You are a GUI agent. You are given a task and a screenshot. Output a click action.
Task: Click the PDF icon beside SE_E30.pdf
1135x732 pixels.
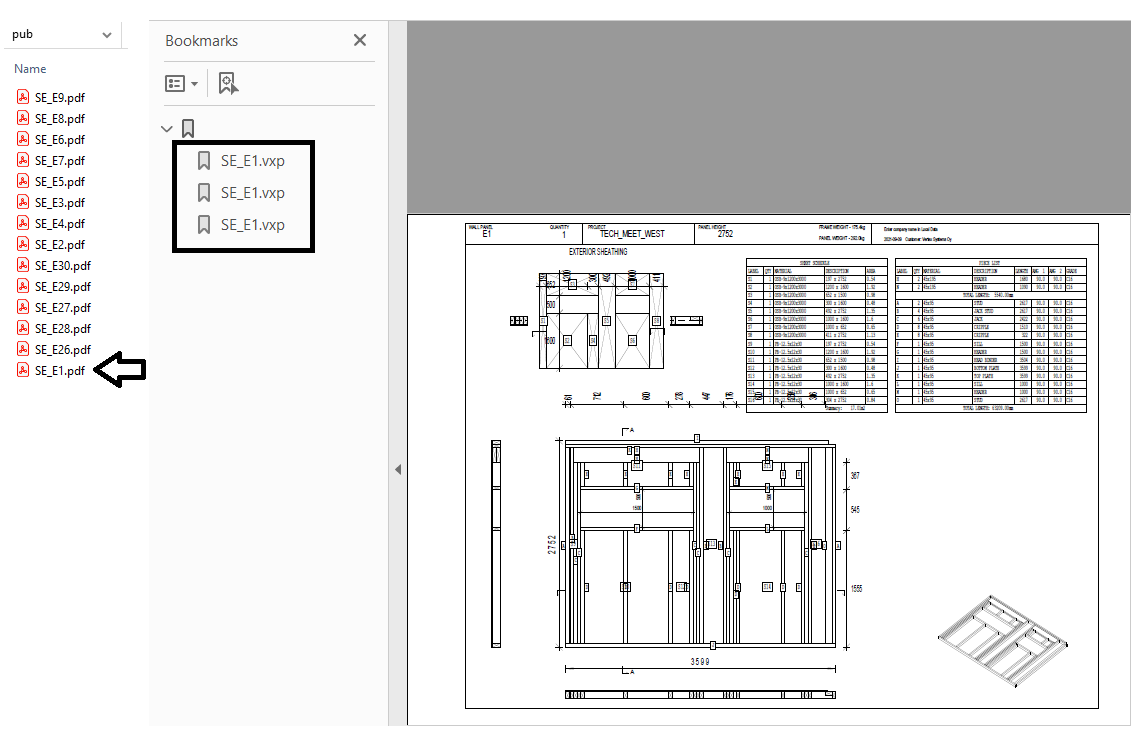[x=22, y=265]
